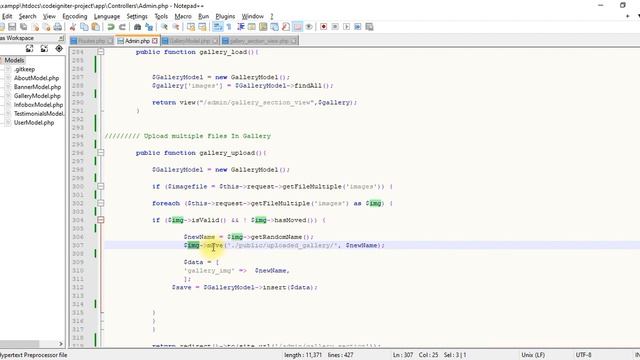Save the current file using toolbar
This screenshot has height=360, width=640.
pos(12,27)
